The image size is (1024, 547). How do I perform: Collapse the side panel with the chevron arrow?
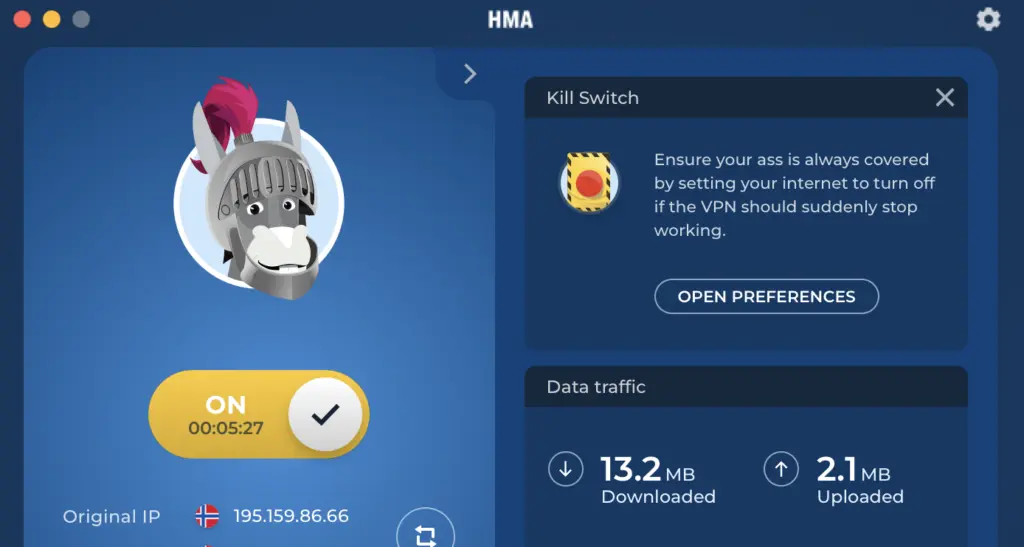470,74
